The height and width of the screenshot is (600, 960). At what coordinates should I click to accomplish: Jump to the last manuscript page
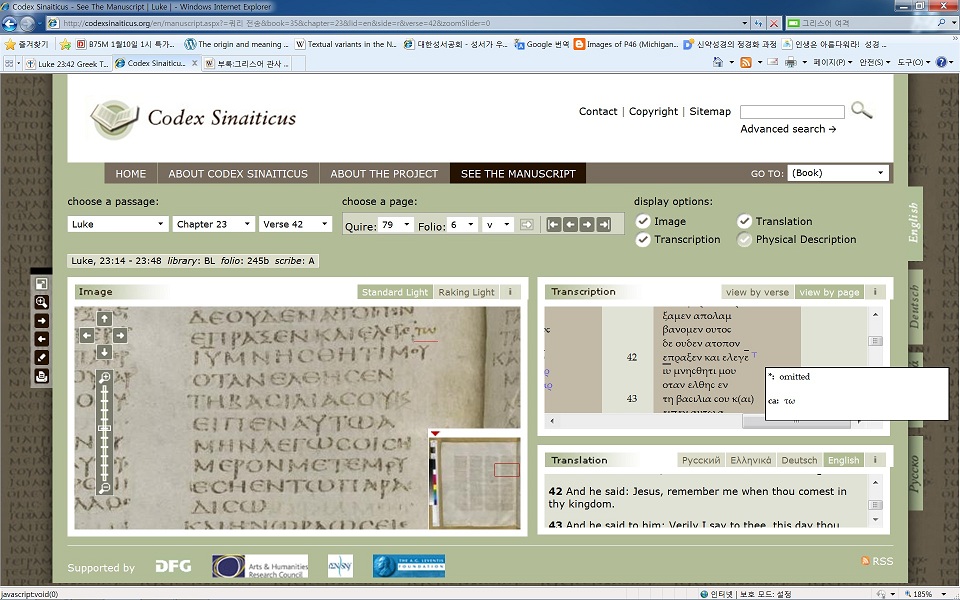(604, 225)
